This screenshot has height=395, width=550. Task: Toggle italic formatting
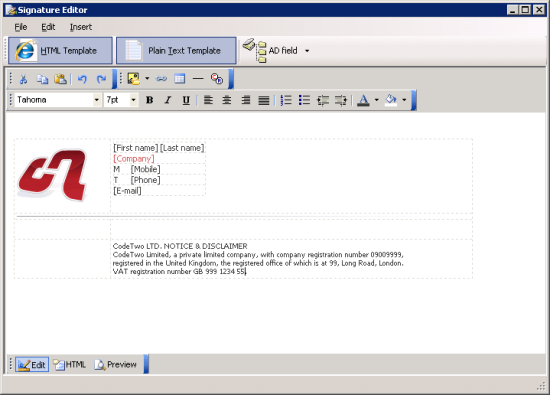tap(168, 100)
